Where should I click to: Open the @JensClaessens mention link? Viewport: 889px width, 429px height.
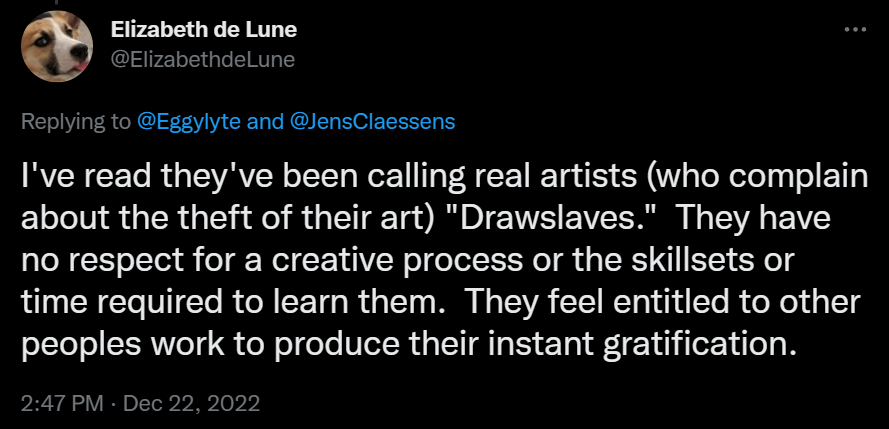click(x=372, y=122)
